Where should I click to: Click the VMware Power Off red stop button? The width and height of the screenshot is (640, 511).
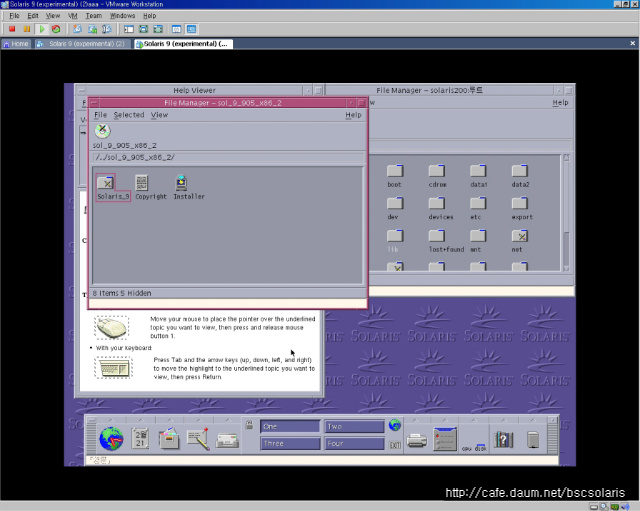point(12,29)
